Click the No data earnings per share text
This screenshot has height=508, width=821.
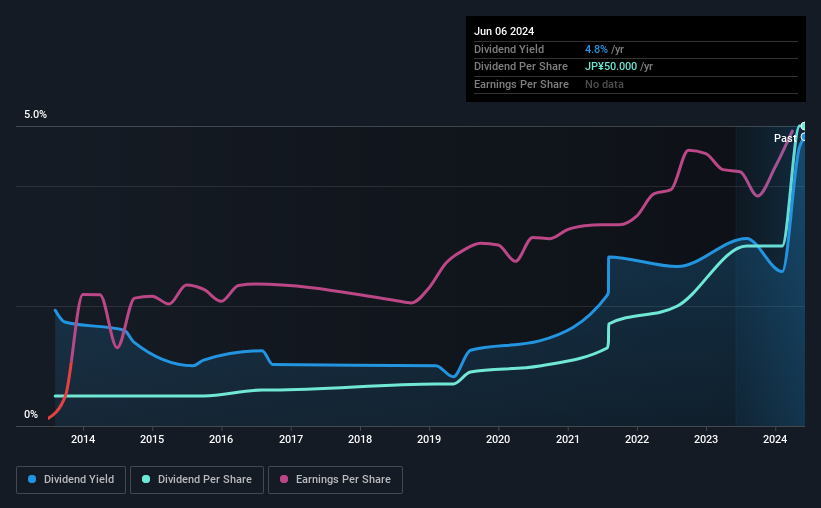[x=604, y=84]
